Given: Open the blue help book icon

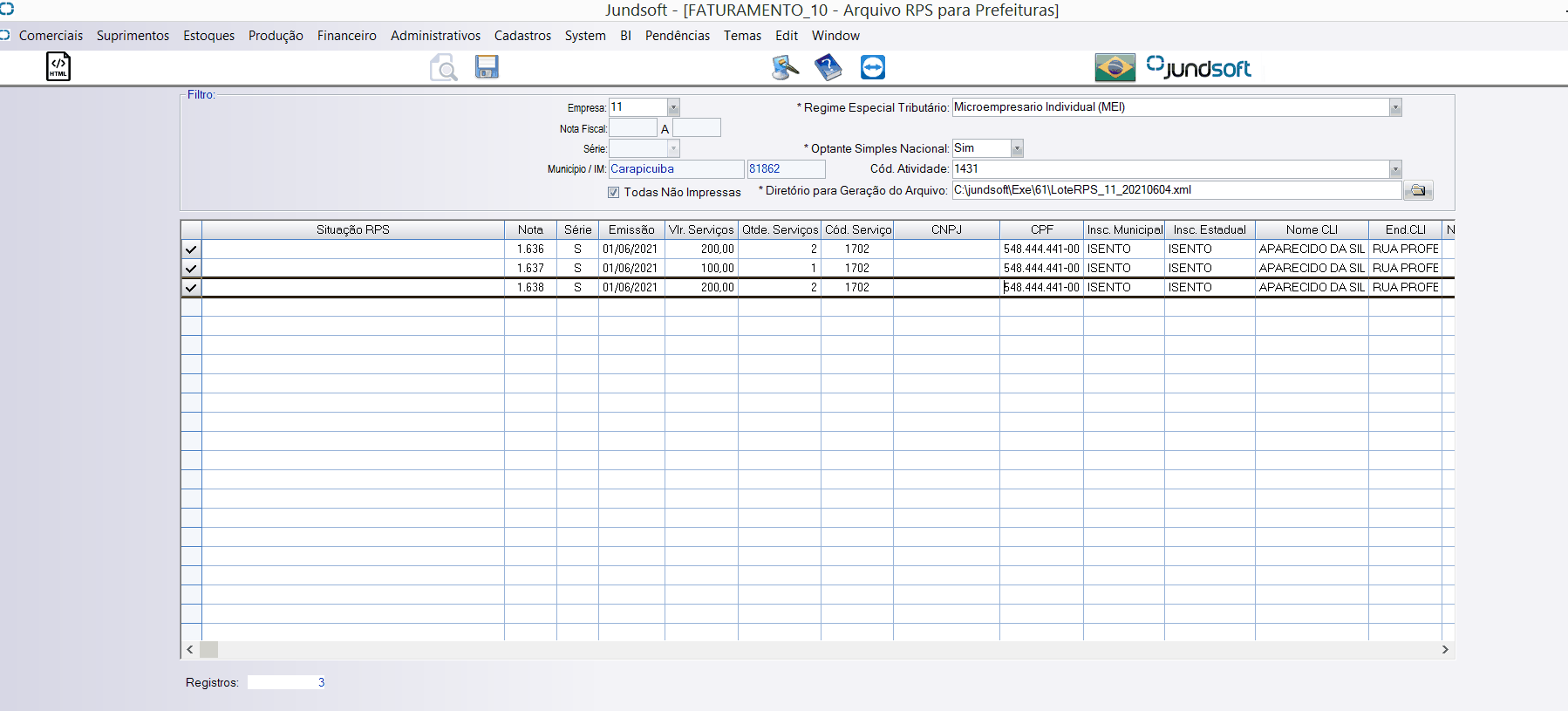Looking at the screenshot, I should pos(828,67).
